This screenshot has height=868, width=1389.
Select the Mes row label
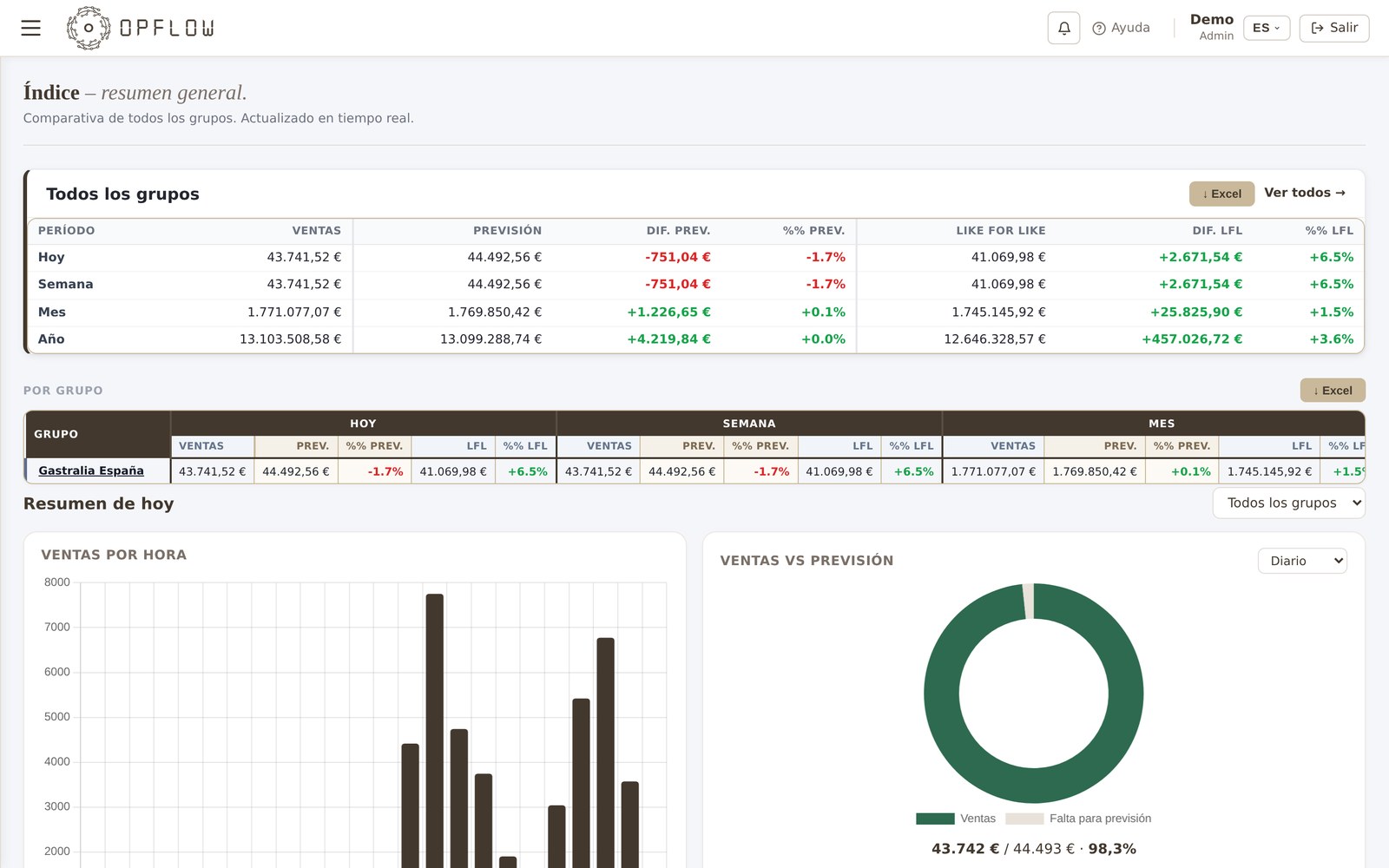52,312
